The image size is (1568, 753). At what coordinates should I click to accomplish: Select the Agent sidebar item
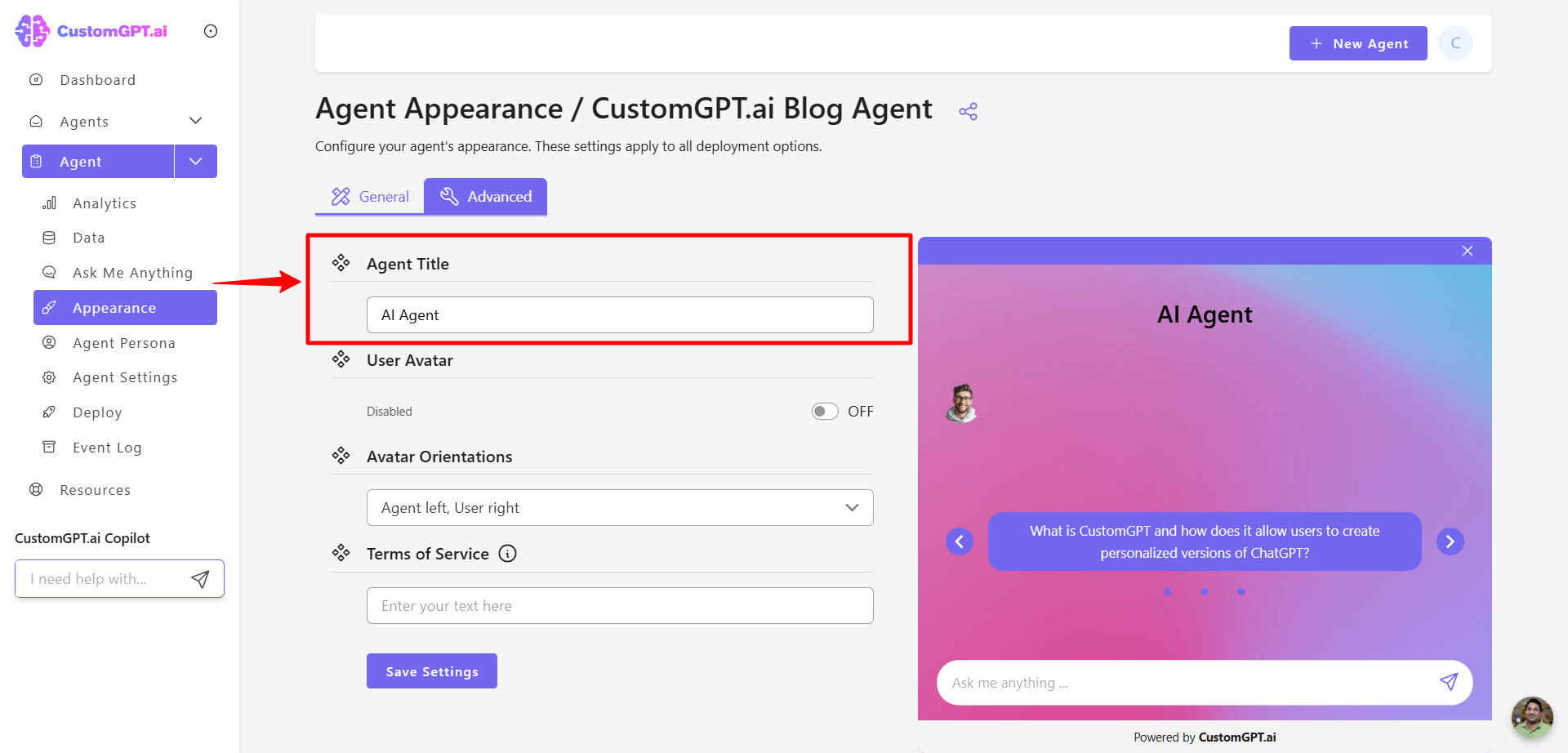(x=98, y=162)
